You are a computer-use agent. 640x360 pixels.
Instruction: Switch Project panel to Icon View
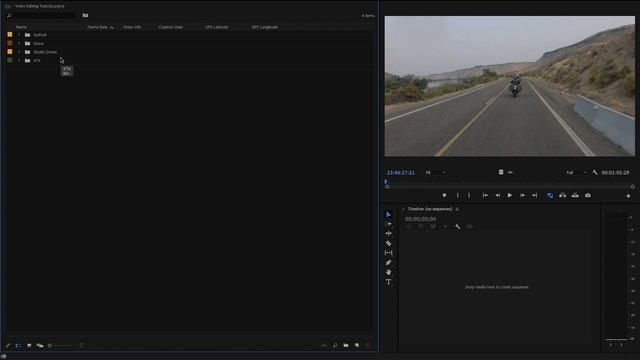[29, 345]
